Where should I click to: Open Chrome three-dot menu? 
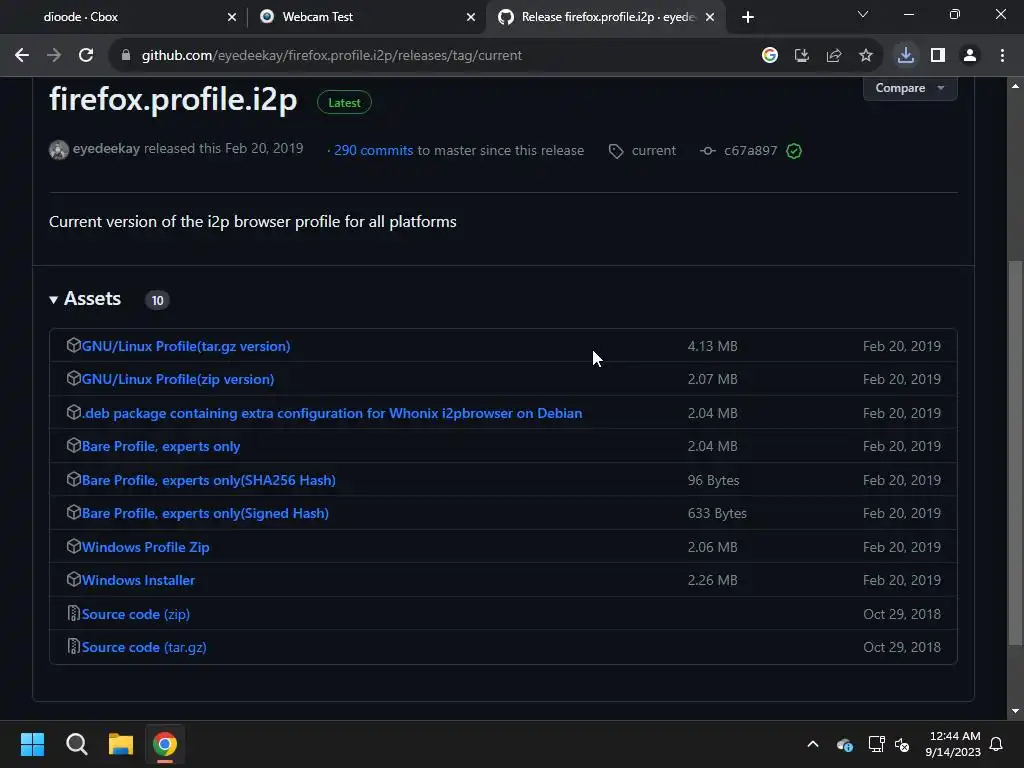[1002, 56]
